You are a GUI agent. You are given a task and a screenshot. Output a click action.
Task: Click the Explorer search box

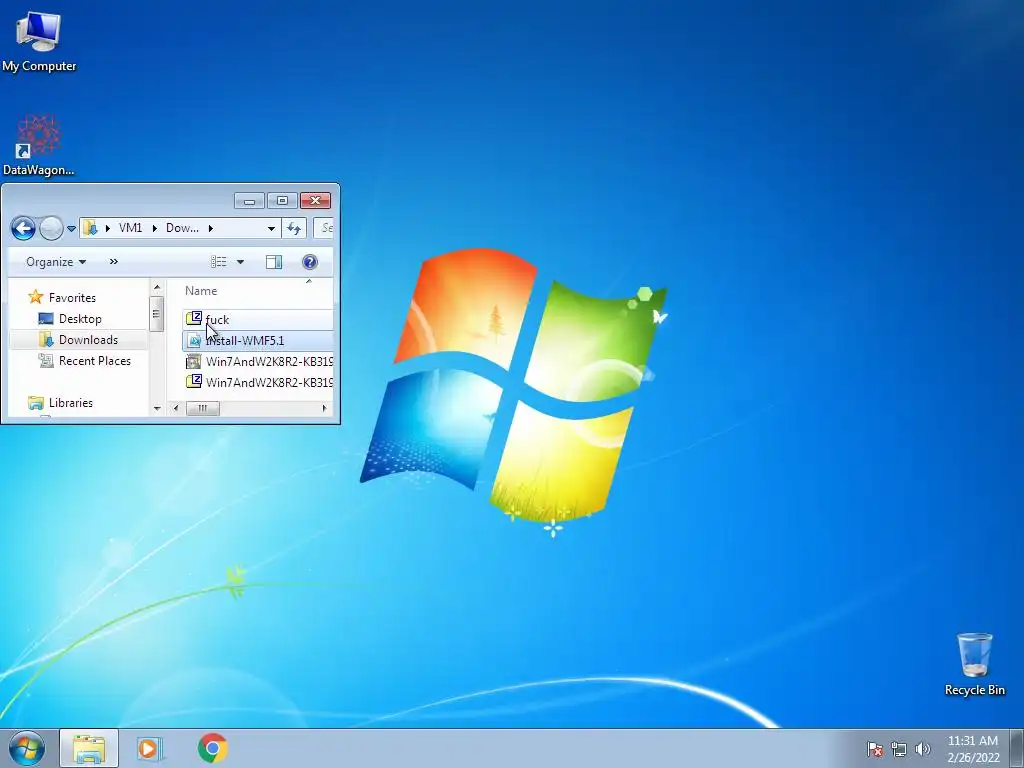[324, 228]
